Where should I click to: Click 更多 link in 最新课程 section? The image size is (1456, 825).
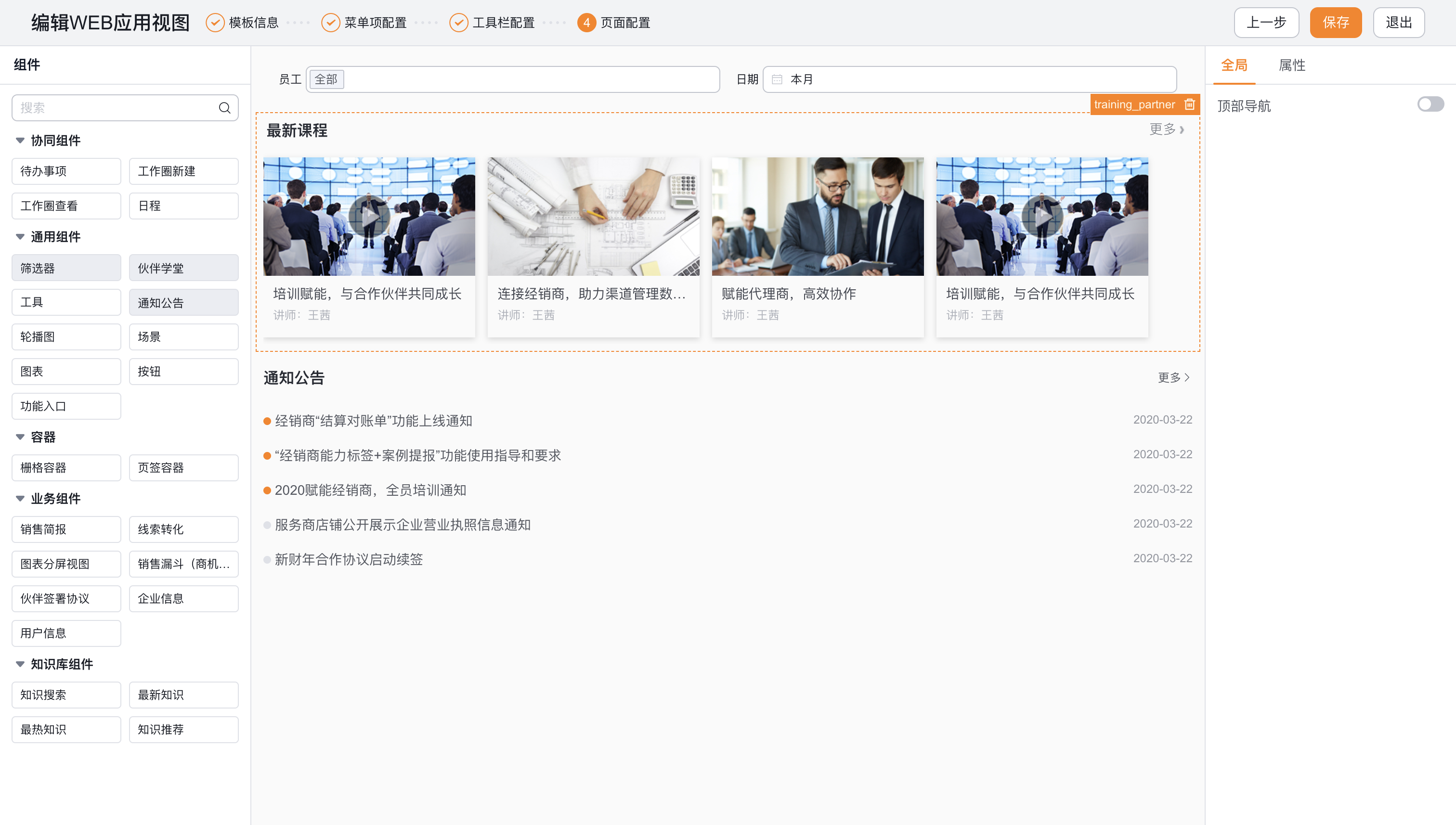coord(1166,130)
